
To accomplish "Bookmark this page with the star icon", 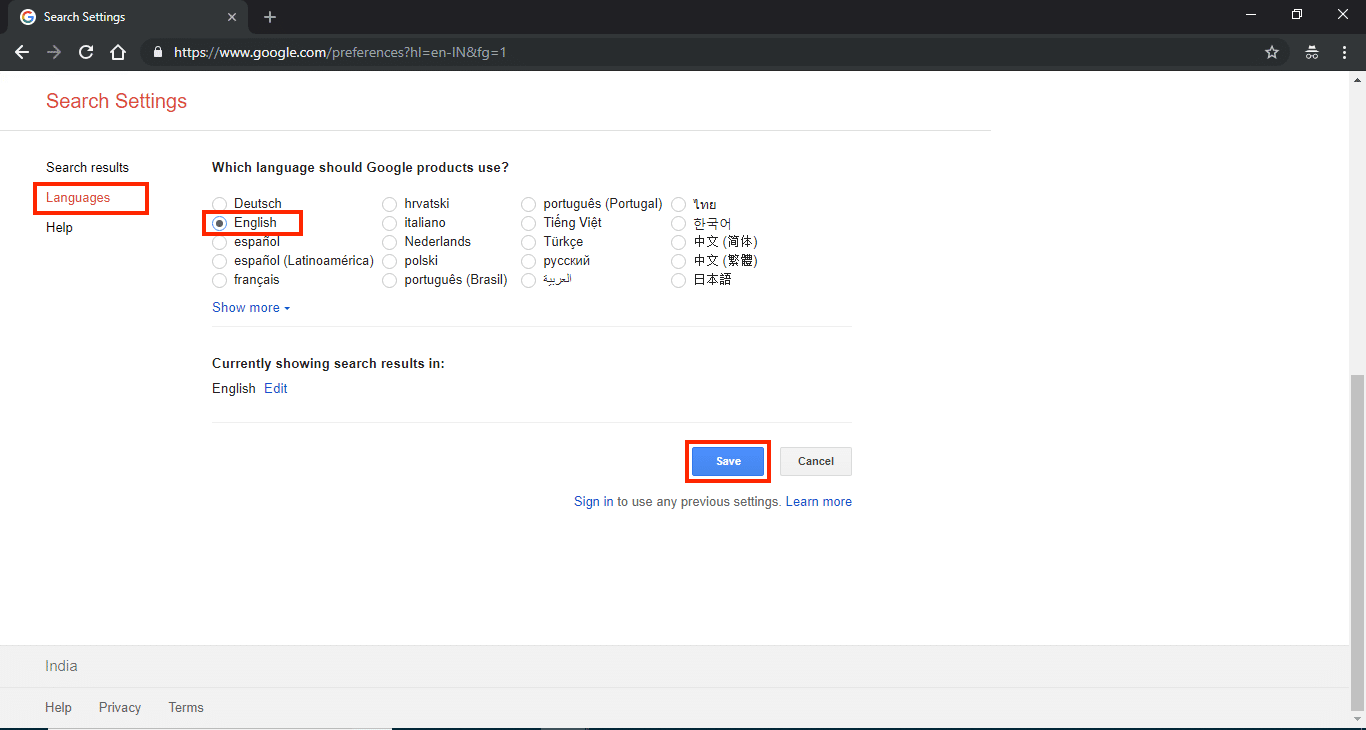I will pos(1272,52).
